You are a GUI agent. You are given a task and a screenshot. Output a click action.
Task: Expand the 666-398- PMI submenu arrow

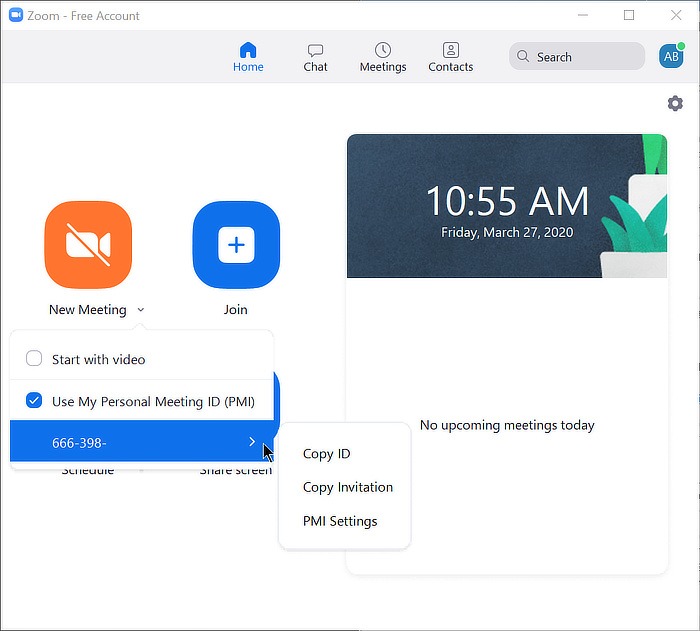[252, 442]
